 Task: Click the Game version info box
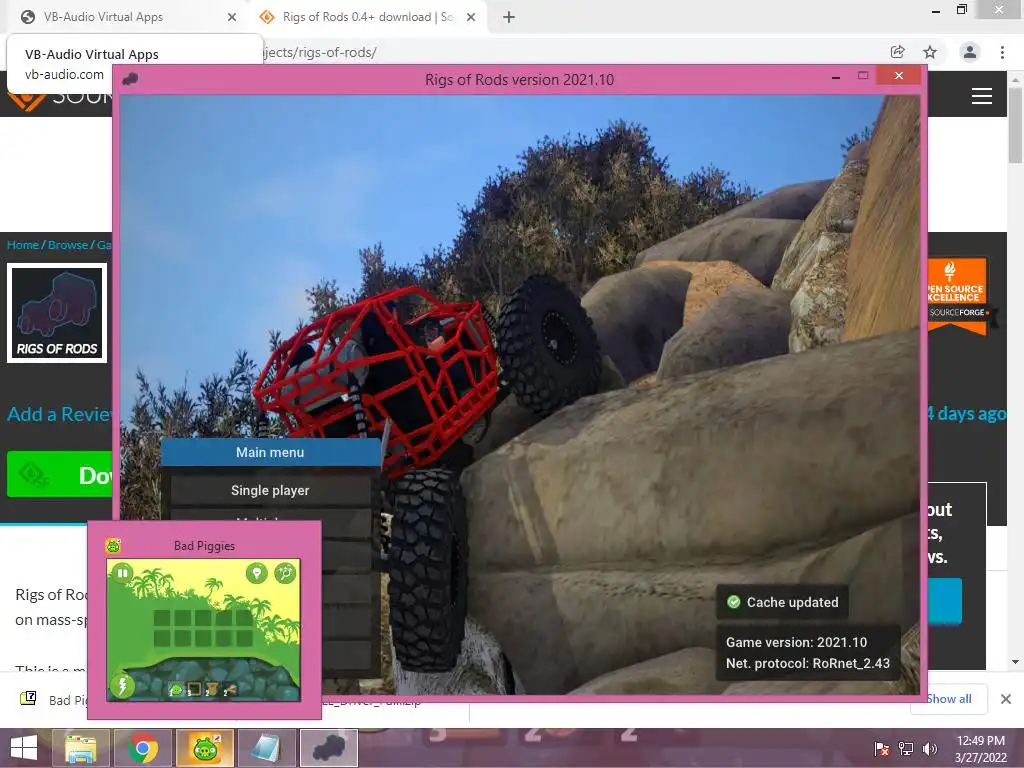click(x=808, y=652)
